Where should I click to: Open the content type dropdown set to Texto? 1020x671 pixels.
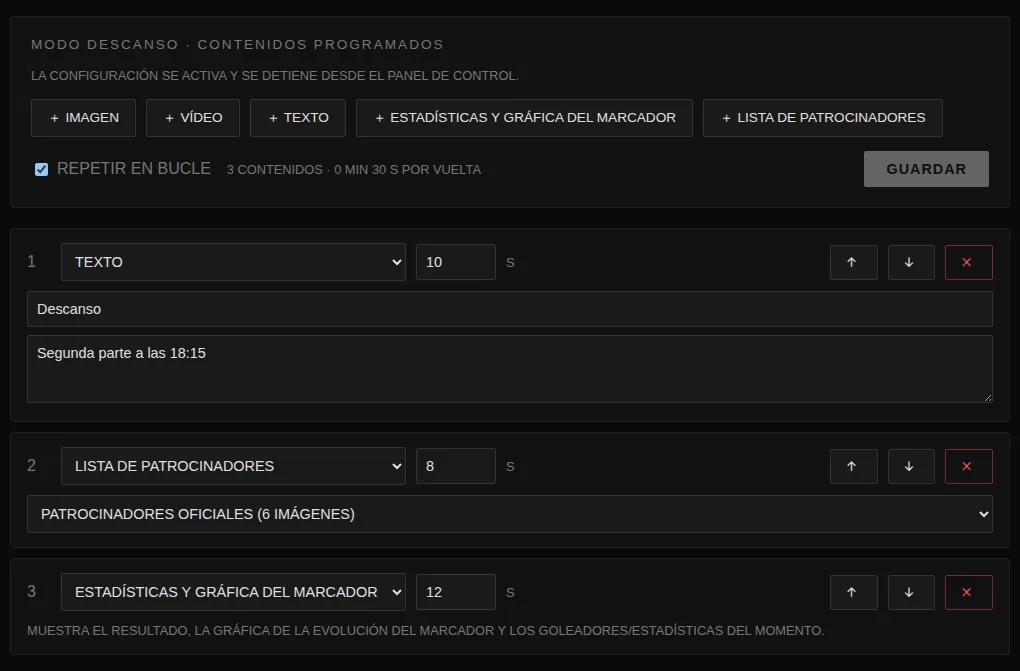click(233, 262)
